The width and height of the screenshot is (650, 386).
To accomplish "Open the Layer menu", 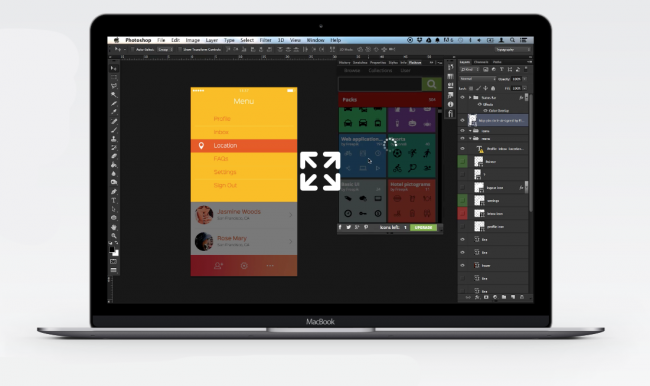I will pos(212,40).
